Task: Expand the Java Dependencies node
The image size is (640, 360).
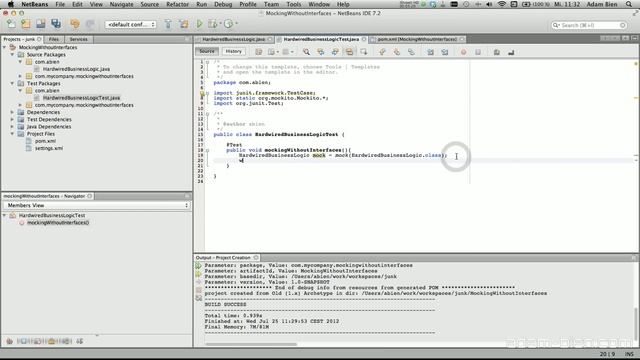Action: 12,127
